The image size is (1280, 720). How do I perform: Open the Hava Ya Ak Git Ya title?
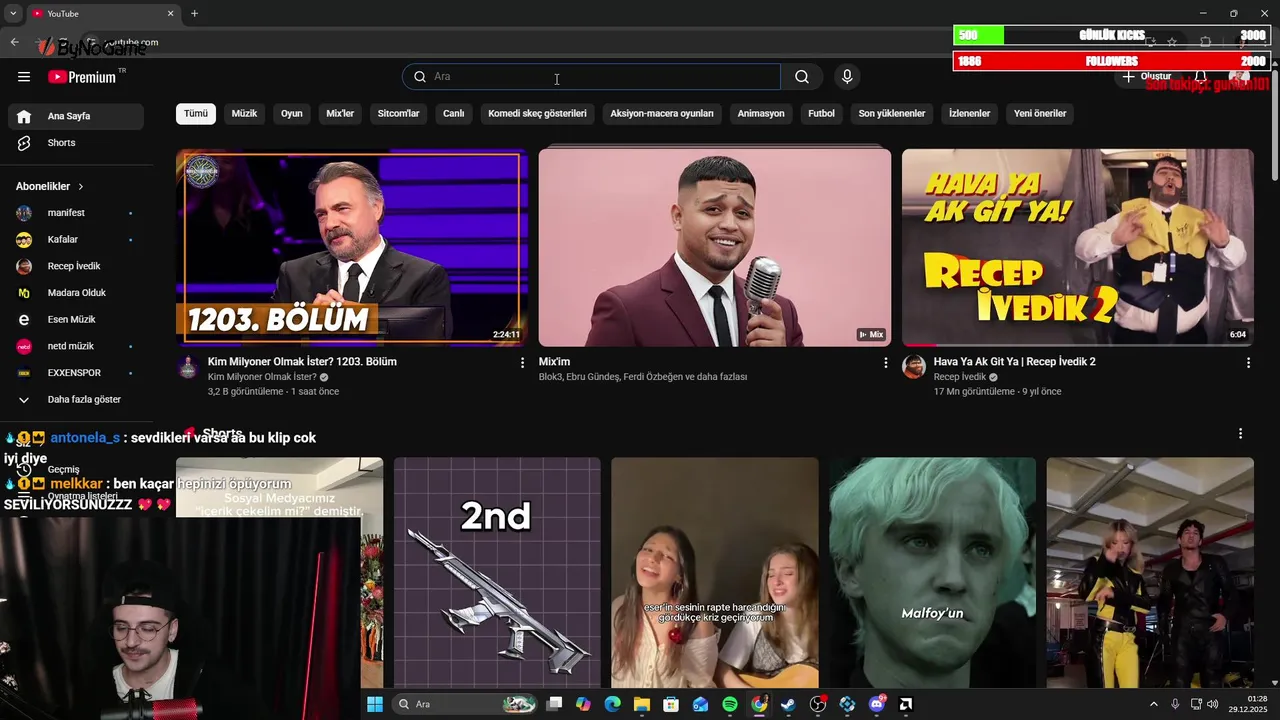tap(1015, 362)
